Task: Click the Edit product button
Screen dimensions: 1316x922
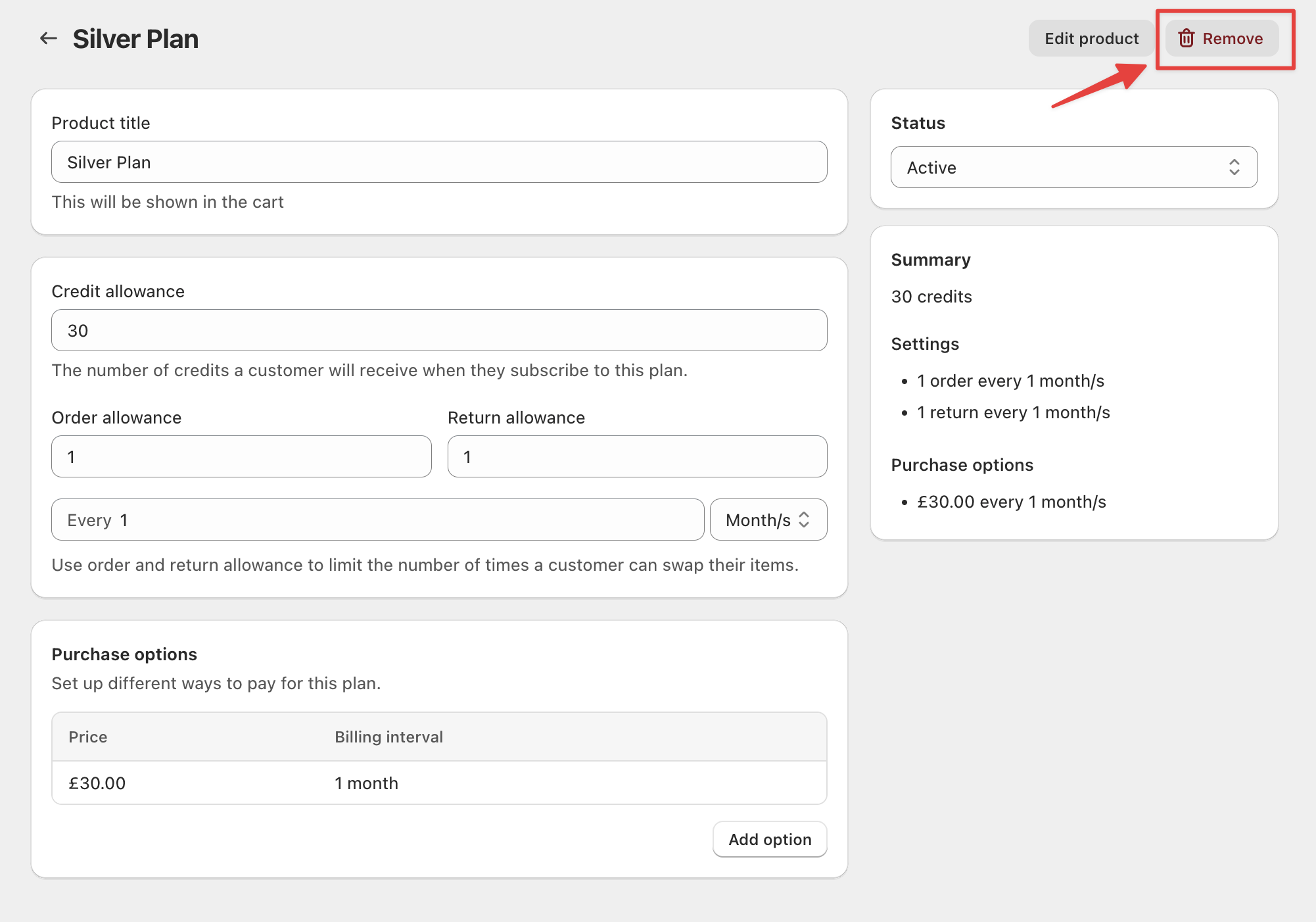Action: pos(1091,38)
